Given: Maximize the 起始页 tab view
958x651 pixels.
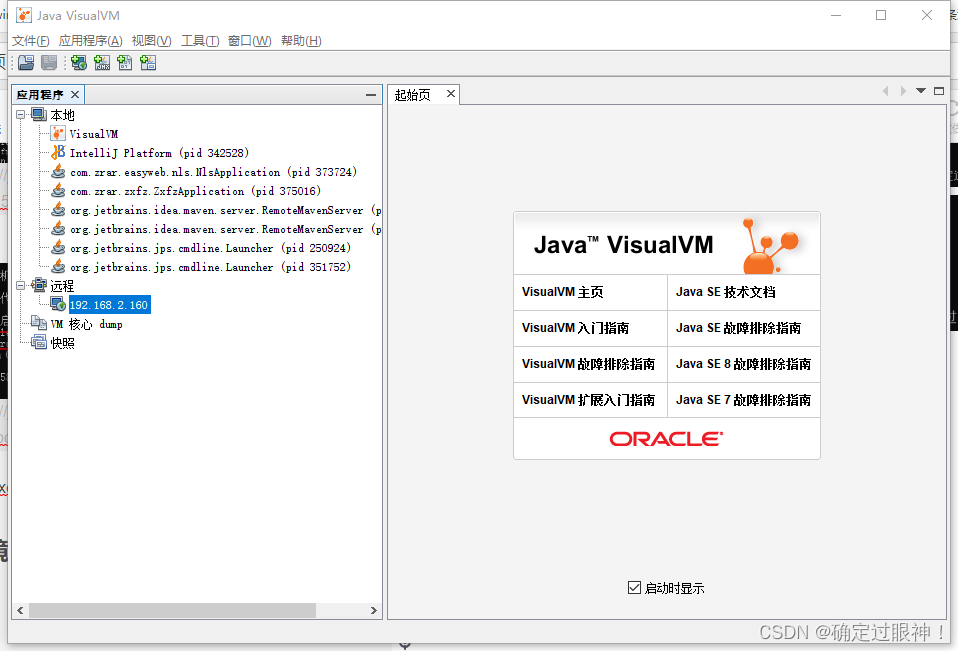Looking at the screenshot, I should click(938, 90).
